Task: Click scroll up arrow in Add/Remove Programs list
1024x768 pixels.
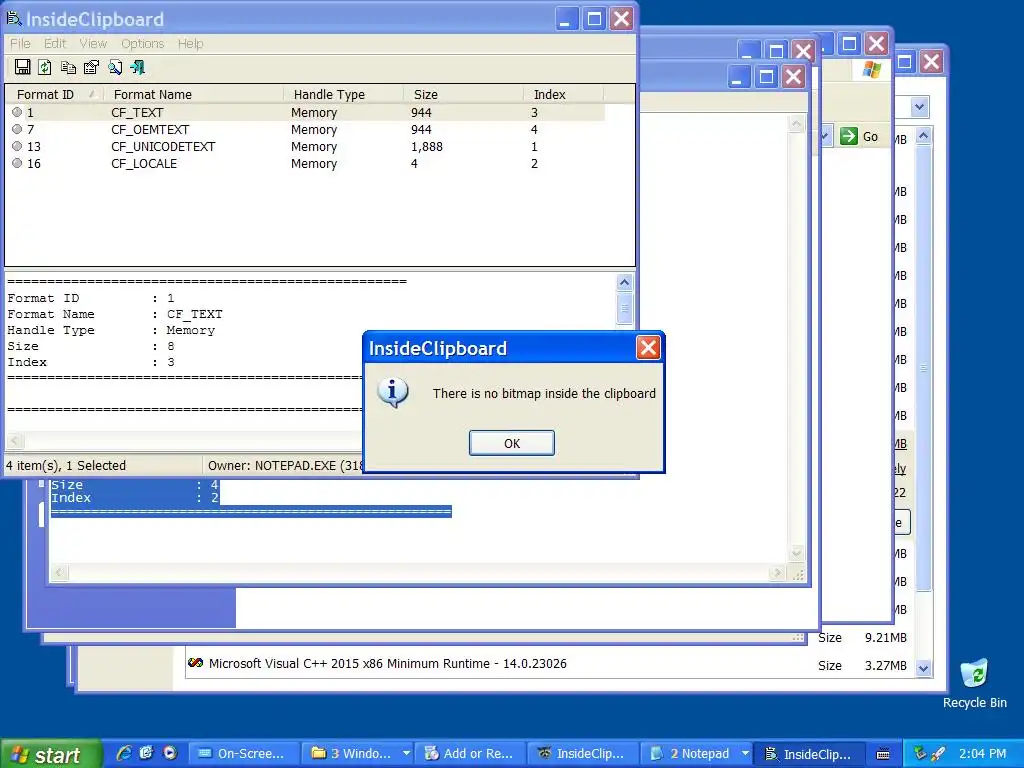Action: [923, 135]
